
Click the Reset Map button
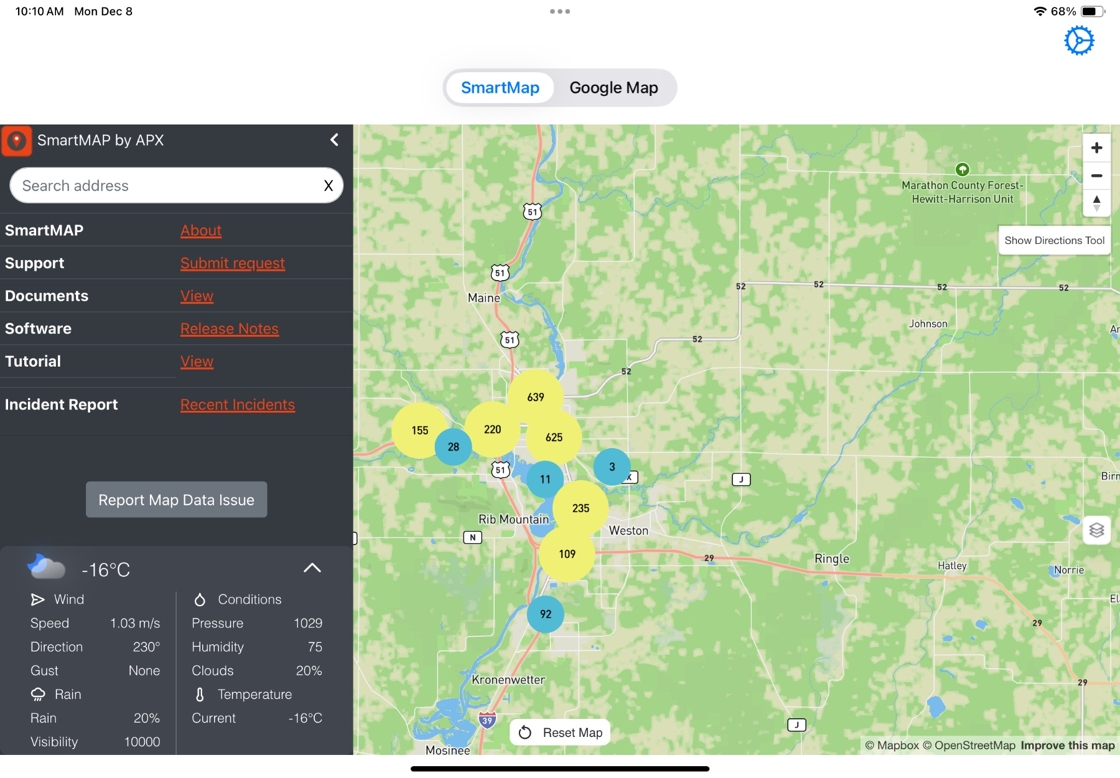(560, 733)
